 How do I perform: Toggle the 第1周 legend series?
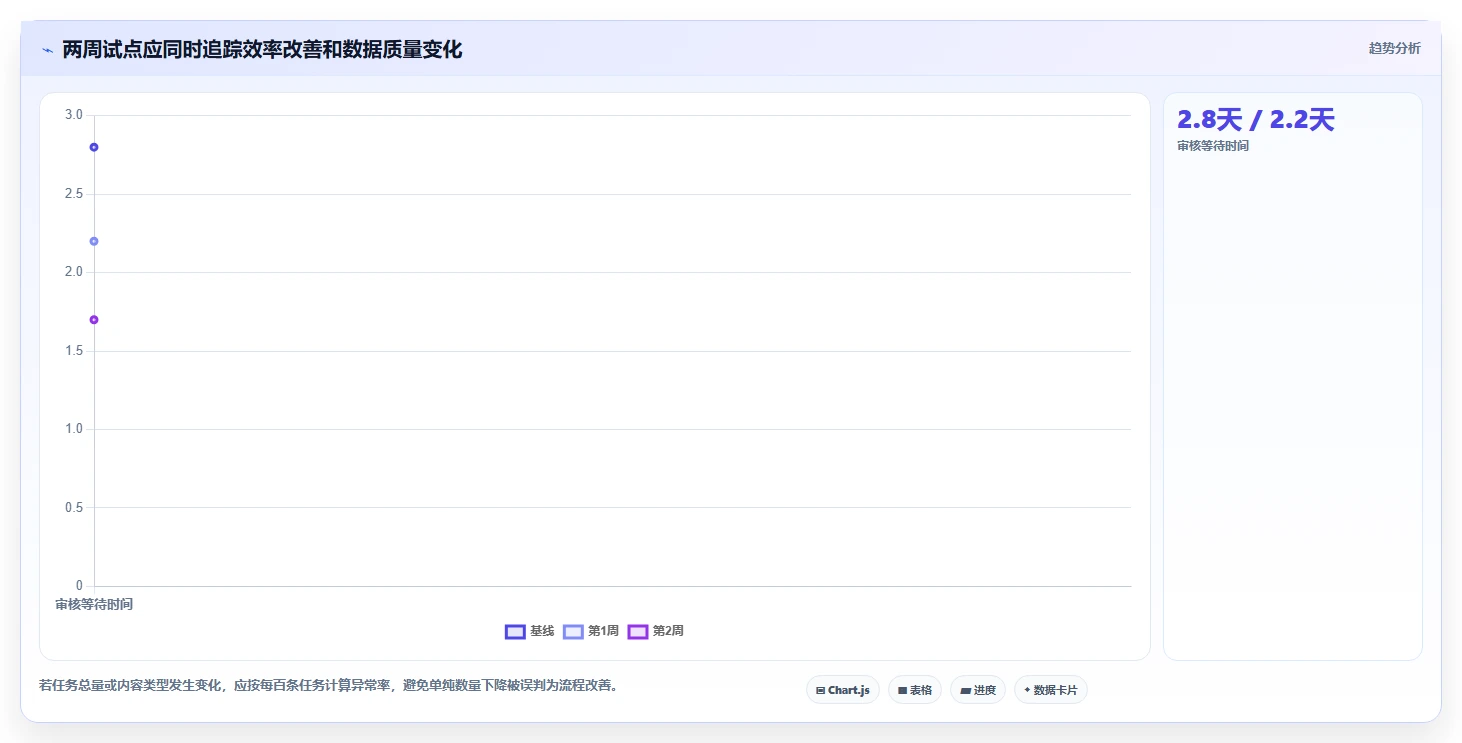pos(591,631)
